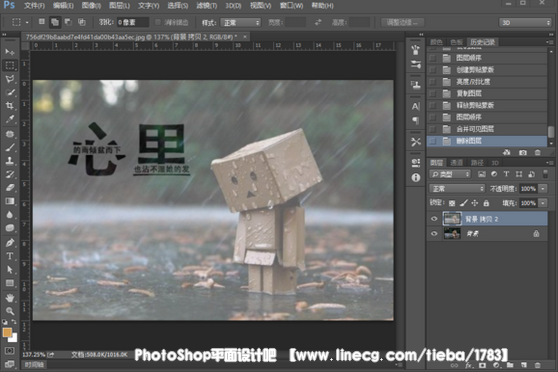Viewport: 558px width, 372px height.
Task: Open the 文件(F) file menu
Action: coord(35,6)
